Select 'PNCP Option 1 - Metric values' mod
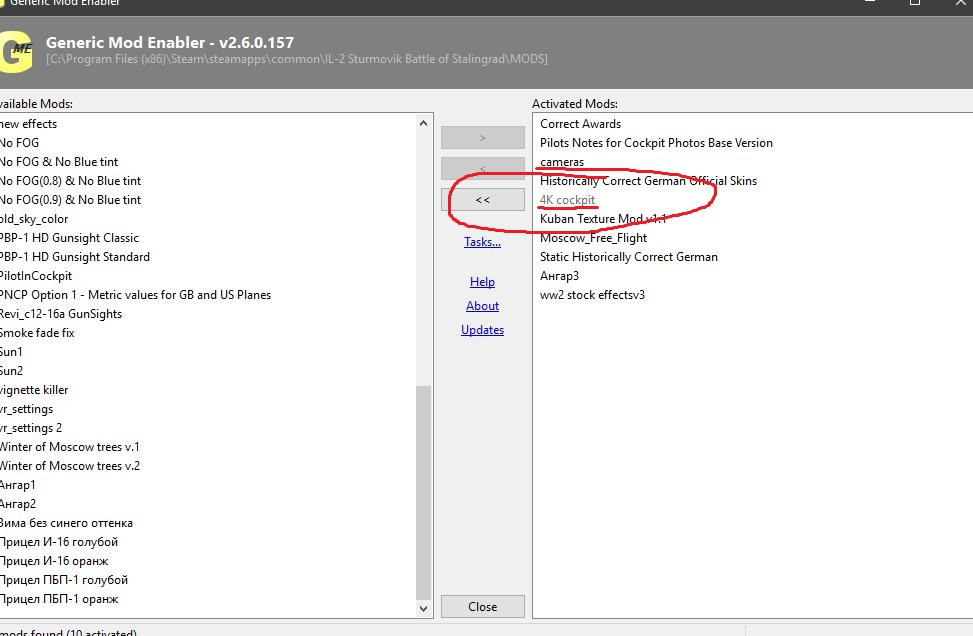Screen dimensions: 973x636 click(x=135, y=295)
